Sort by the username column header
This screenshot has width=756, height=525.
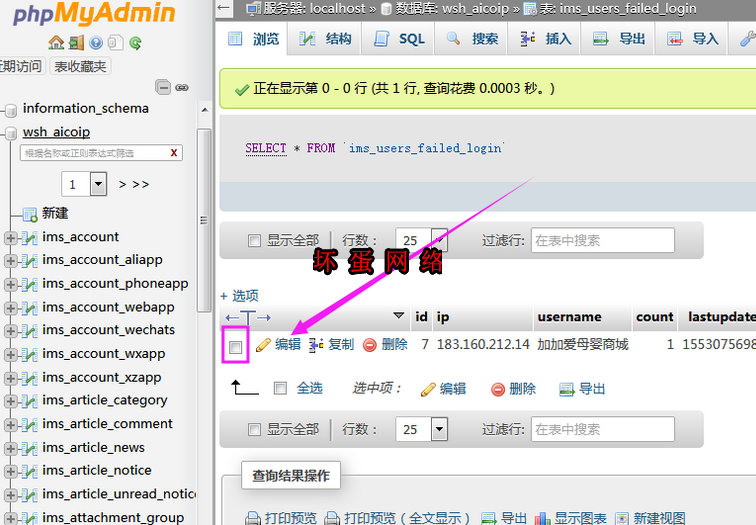tap(569, 317)
